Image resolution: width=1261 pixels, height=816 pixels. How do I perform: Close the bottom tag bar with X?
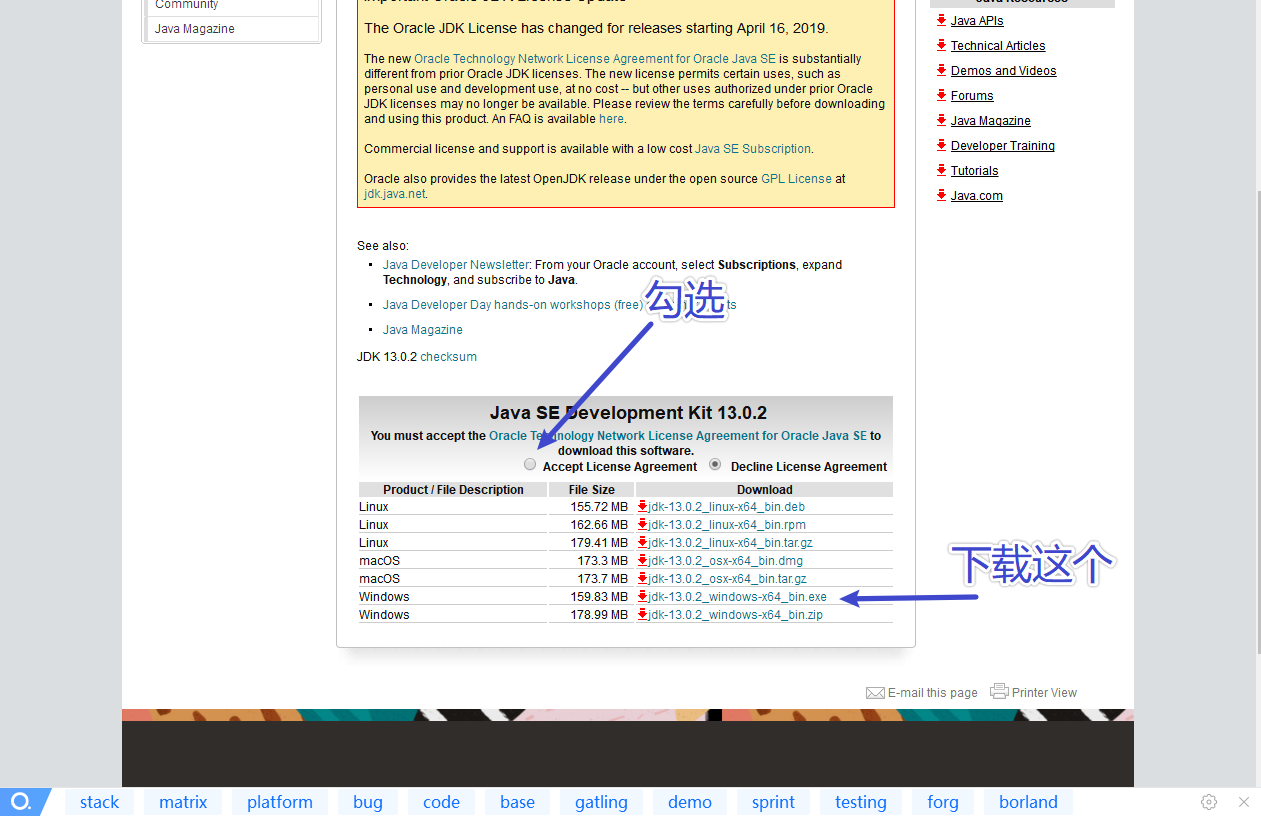click(x=1244, y=802)
